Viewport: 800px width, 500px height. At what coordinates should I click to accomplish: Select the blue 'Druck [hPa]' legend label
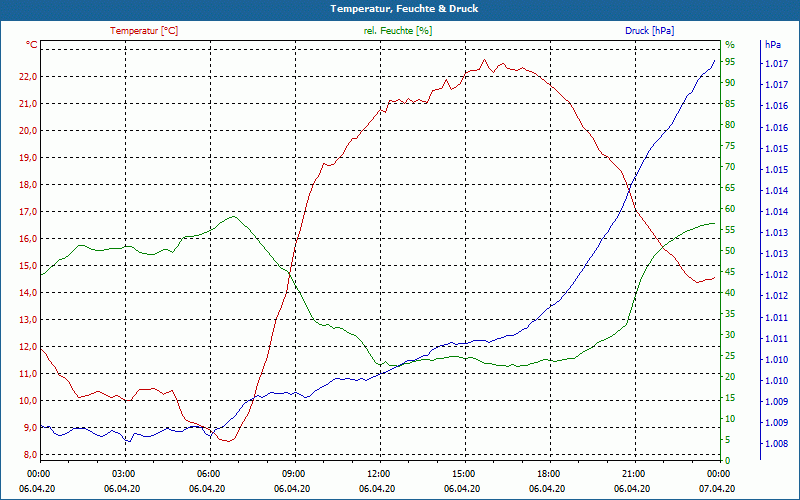(649, 31)
